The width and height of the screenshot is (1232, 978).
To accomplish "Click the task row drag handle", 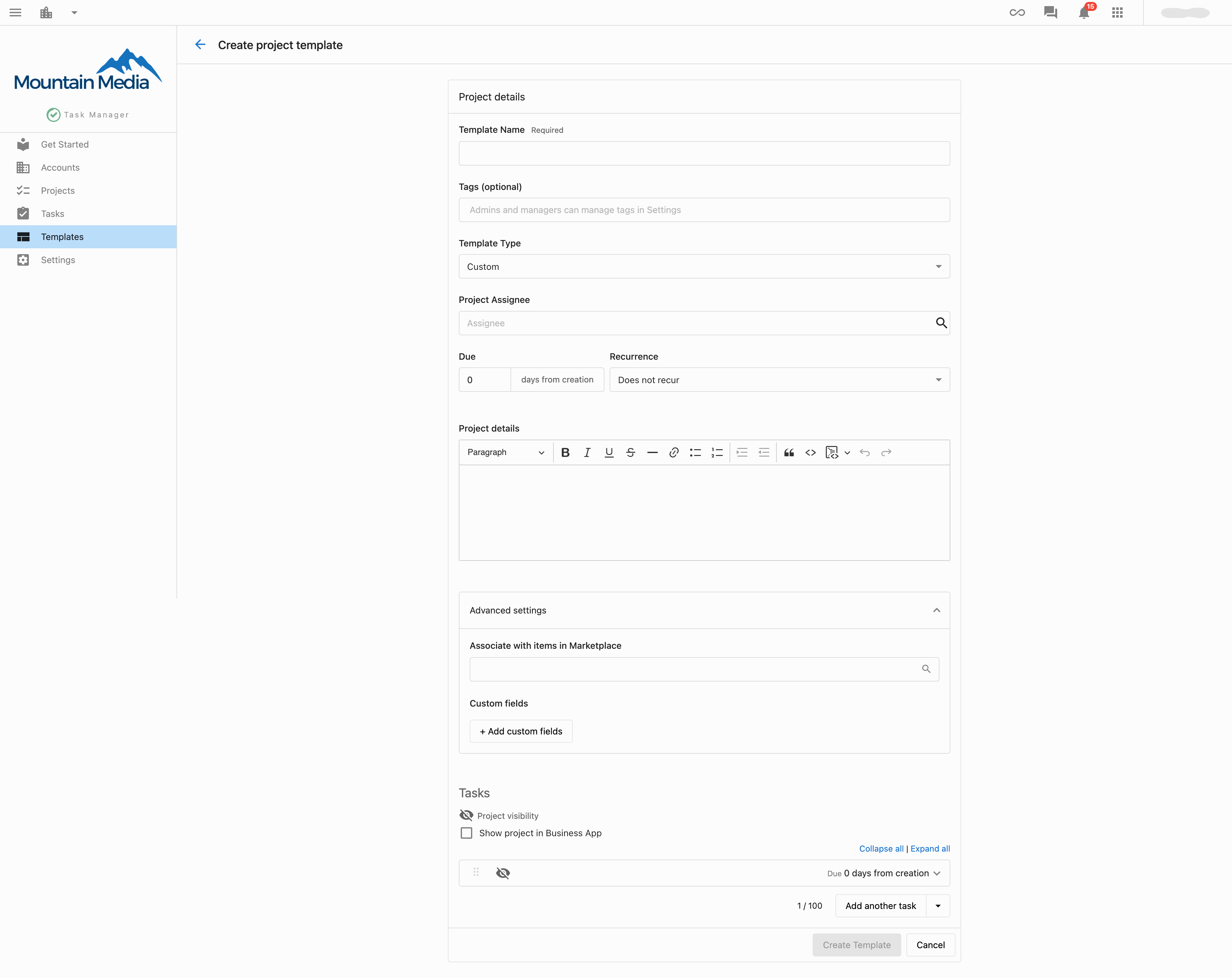I will (x=476, y=872).
